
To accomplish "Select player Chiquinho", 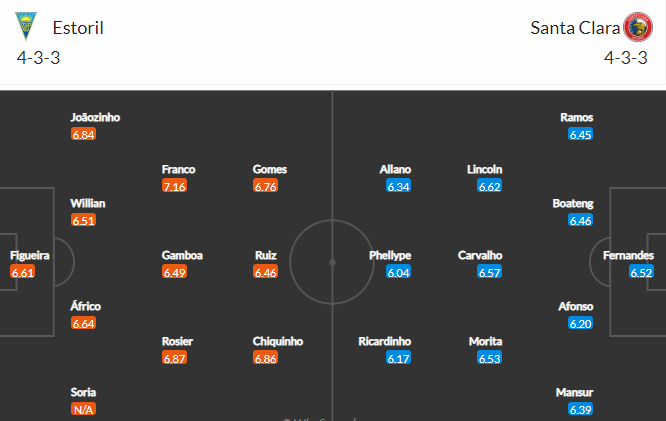I will [x=278, y=341].
